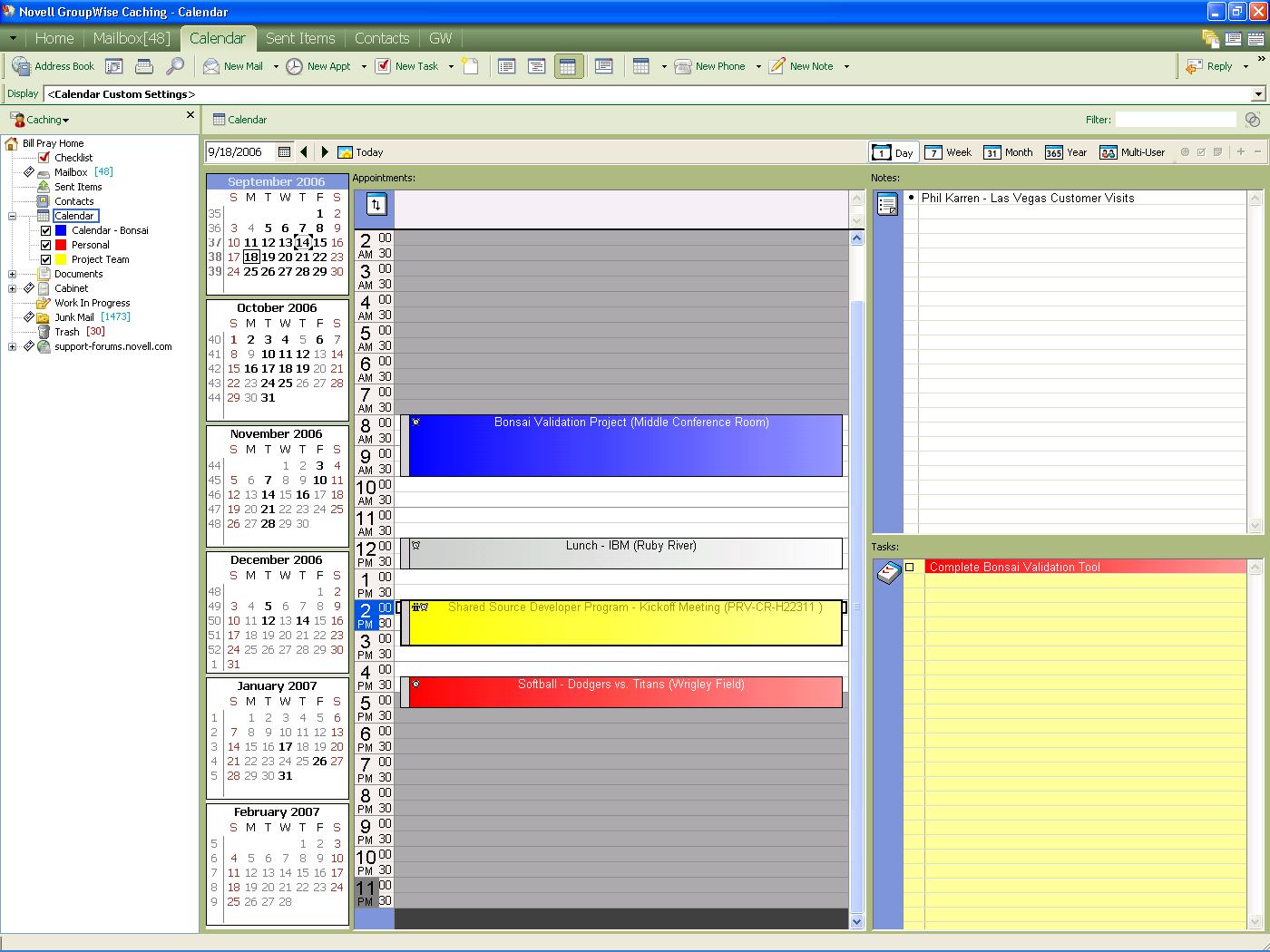Viewport: 1270px width, 952px height.
Task: Check off the Complete Bonsai Validation Tool task
Action: pos(910,567)
